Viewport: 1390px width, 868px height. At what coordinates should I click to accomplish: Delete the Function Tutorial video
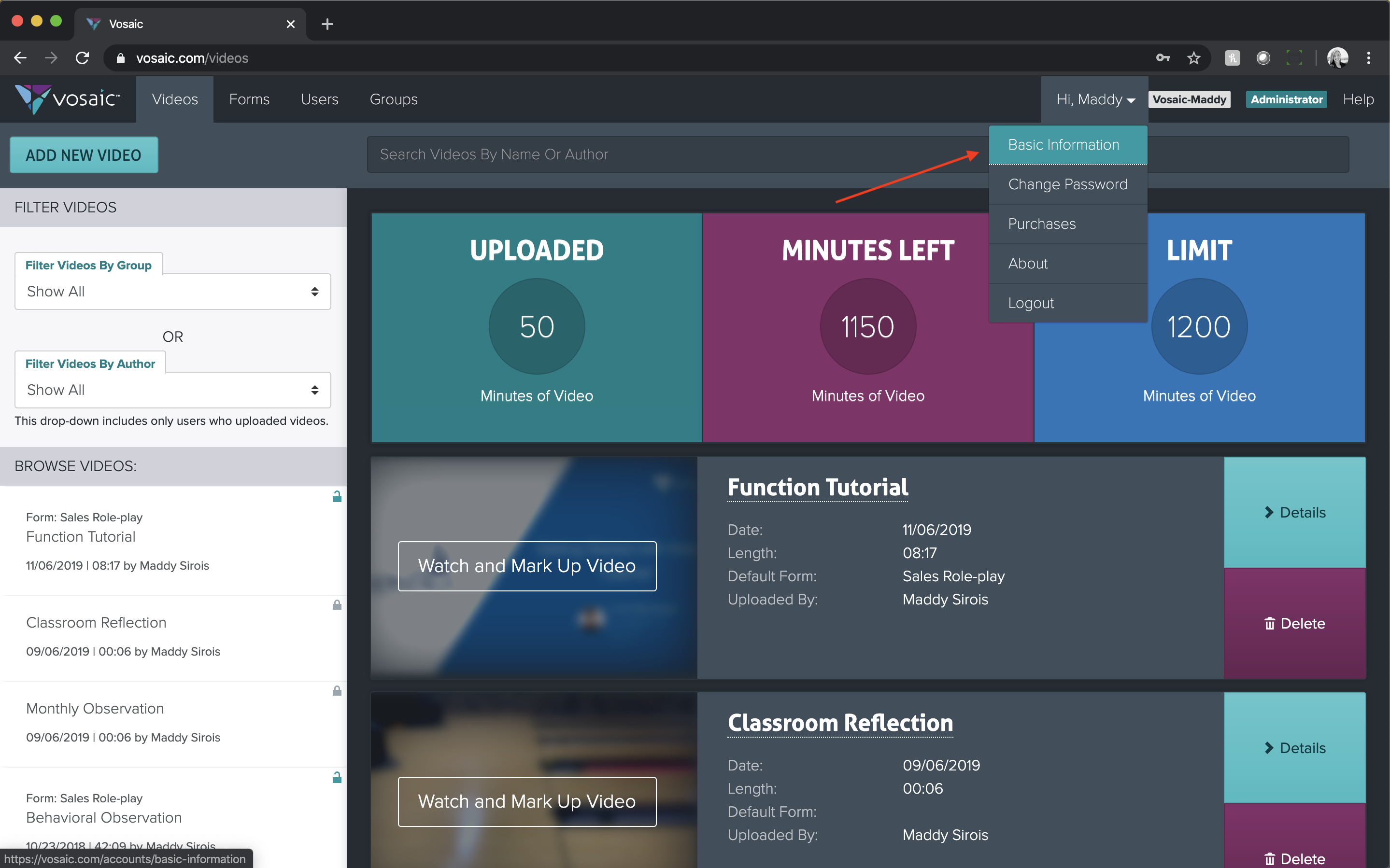pyautogui.click(x=1294, y=623)
